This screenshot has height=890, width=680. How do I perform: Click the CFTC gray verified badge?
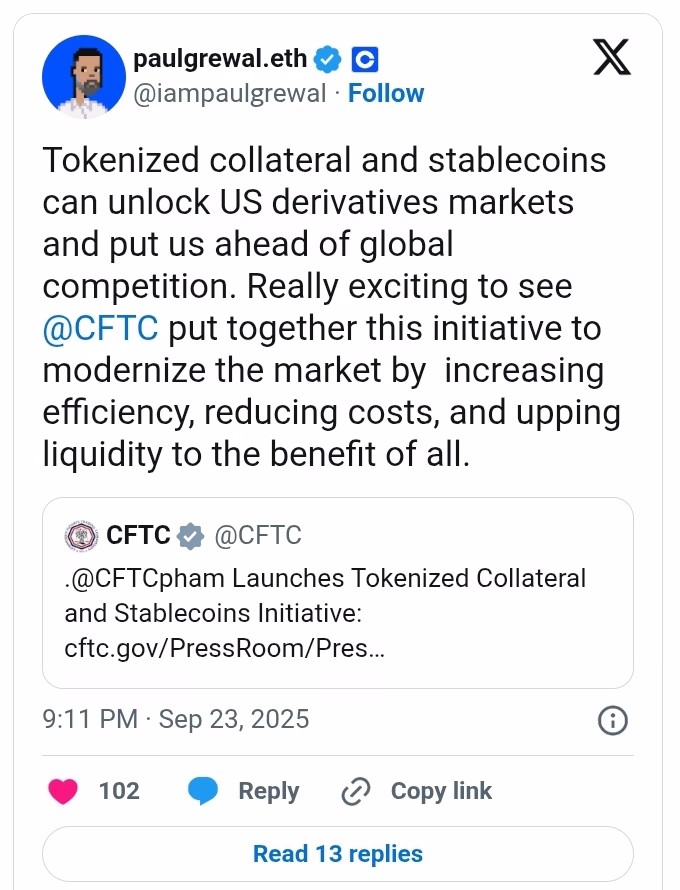click(190, 536)
